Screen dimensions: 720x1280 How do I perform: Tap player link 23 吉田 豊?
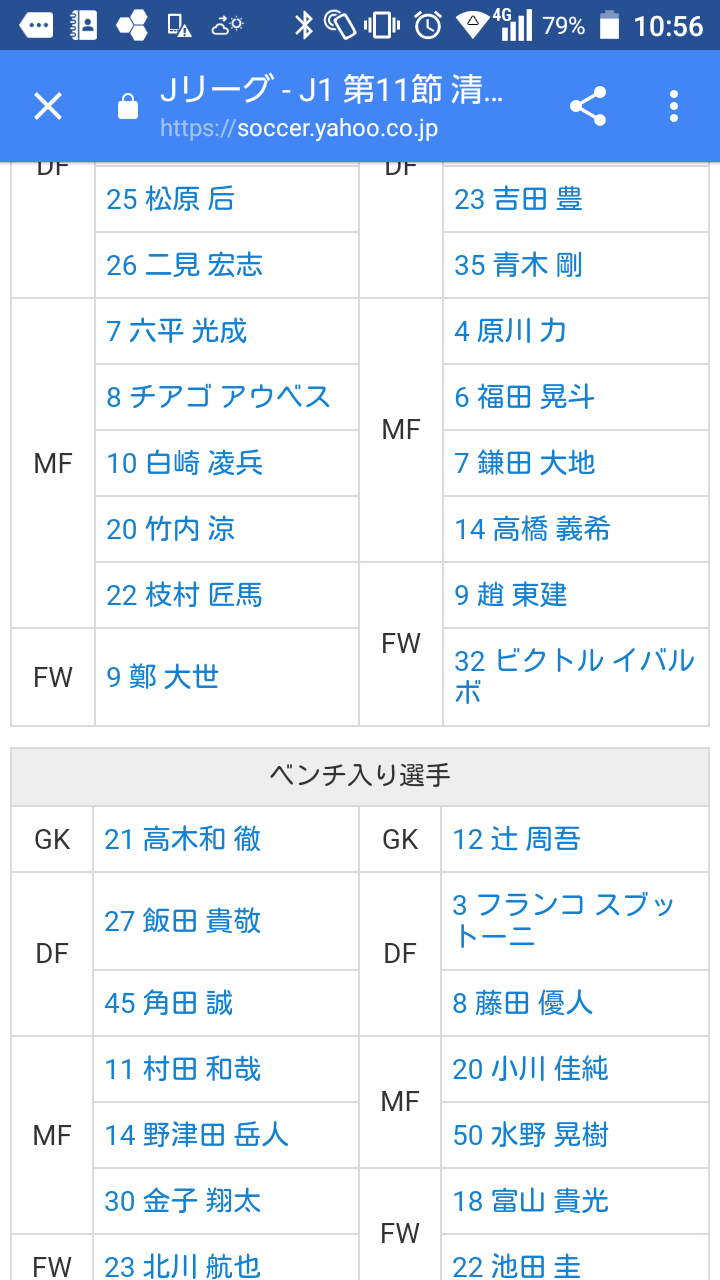pyautogui.click(x=518, y=199)
